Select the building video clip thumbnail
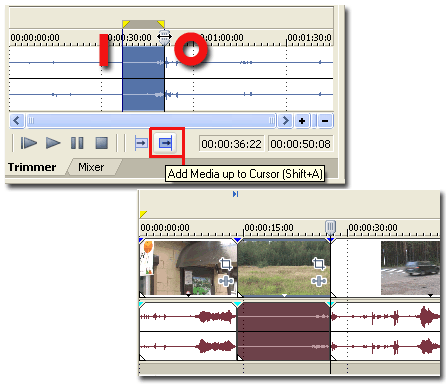This screenshot has width=446, height=385. point(188,268)
